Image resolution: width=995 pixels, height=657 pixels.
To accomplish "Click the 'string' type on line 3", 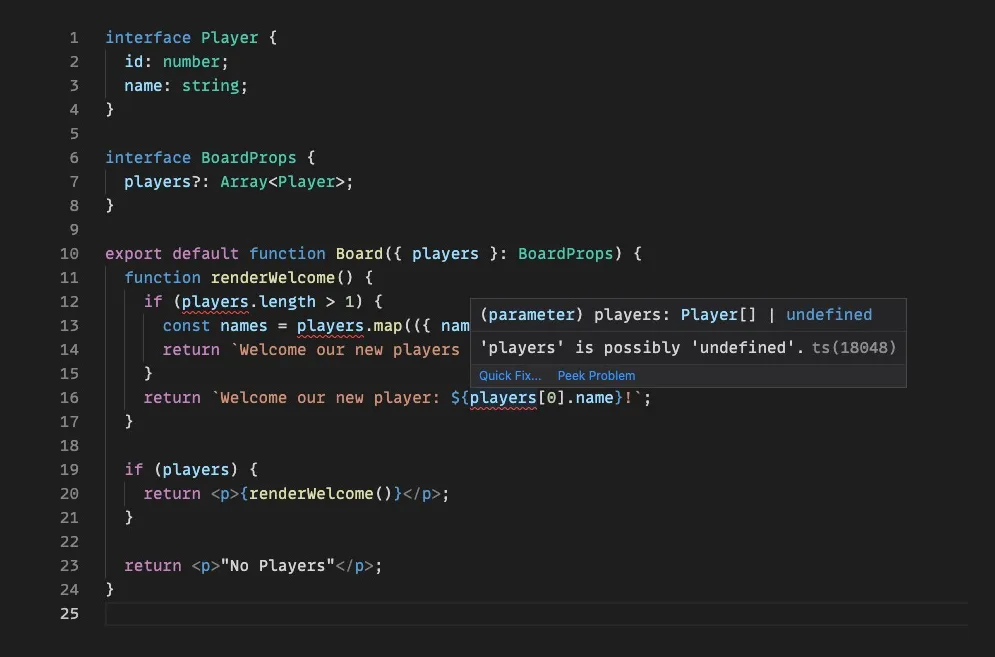I will click(x=210, y=86).
